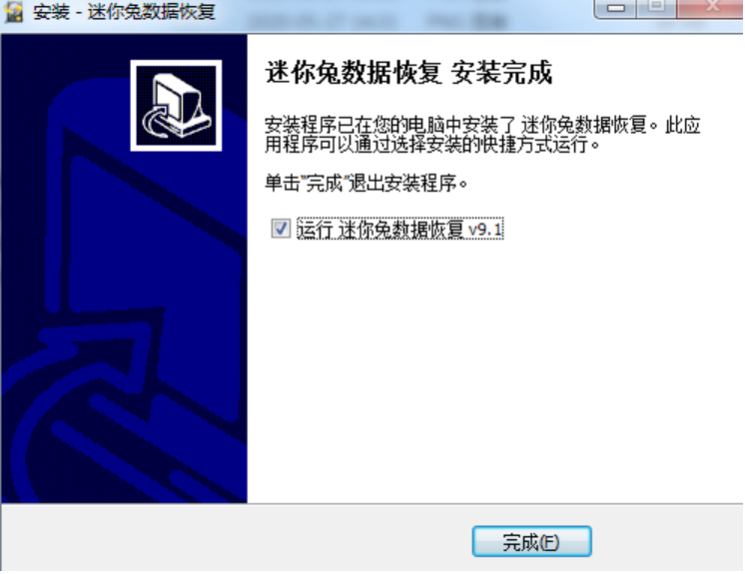Uncheck the run 迷你兔数据恢复 checkbox

(280, 229)
